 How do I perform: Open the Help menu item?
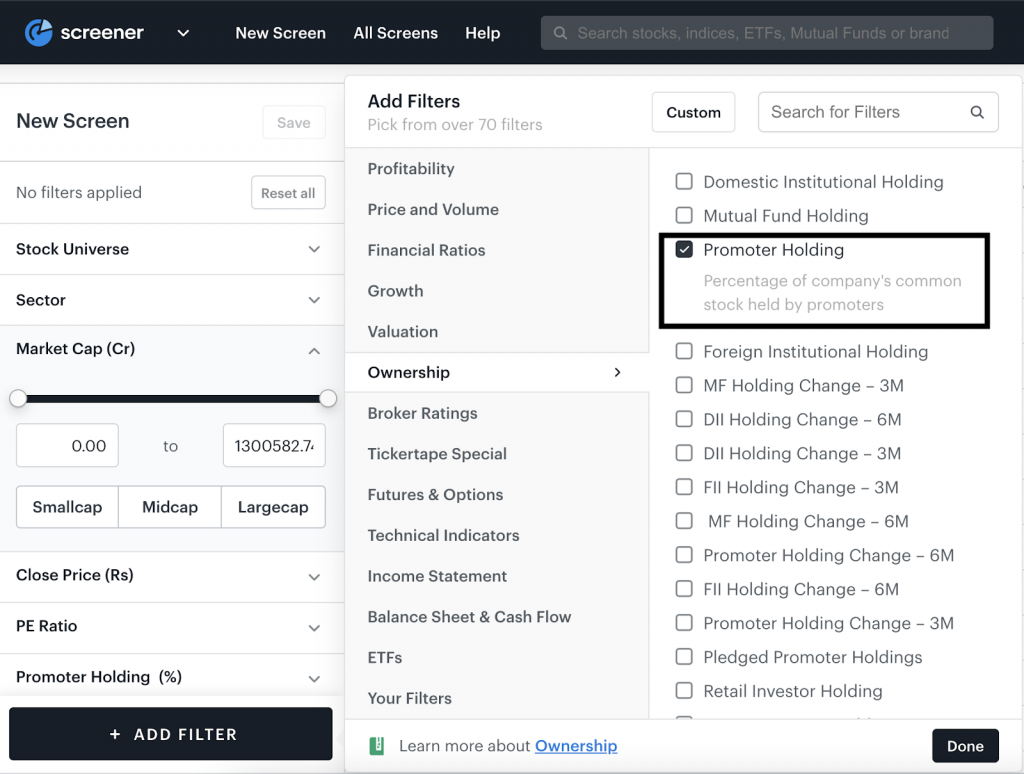pos(483,33)
